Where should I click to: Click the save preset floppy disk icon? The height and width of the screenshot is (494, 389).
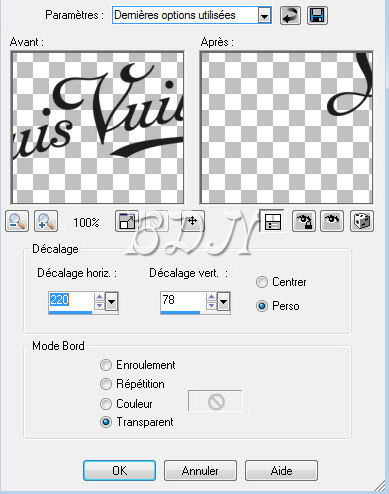pos(317,15)
